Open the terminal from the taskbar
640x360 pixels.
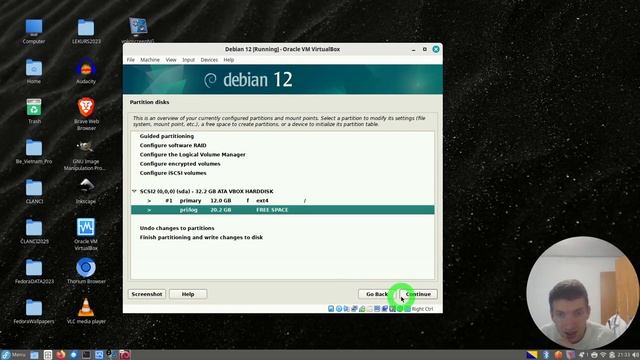click(x=86, y=355)
